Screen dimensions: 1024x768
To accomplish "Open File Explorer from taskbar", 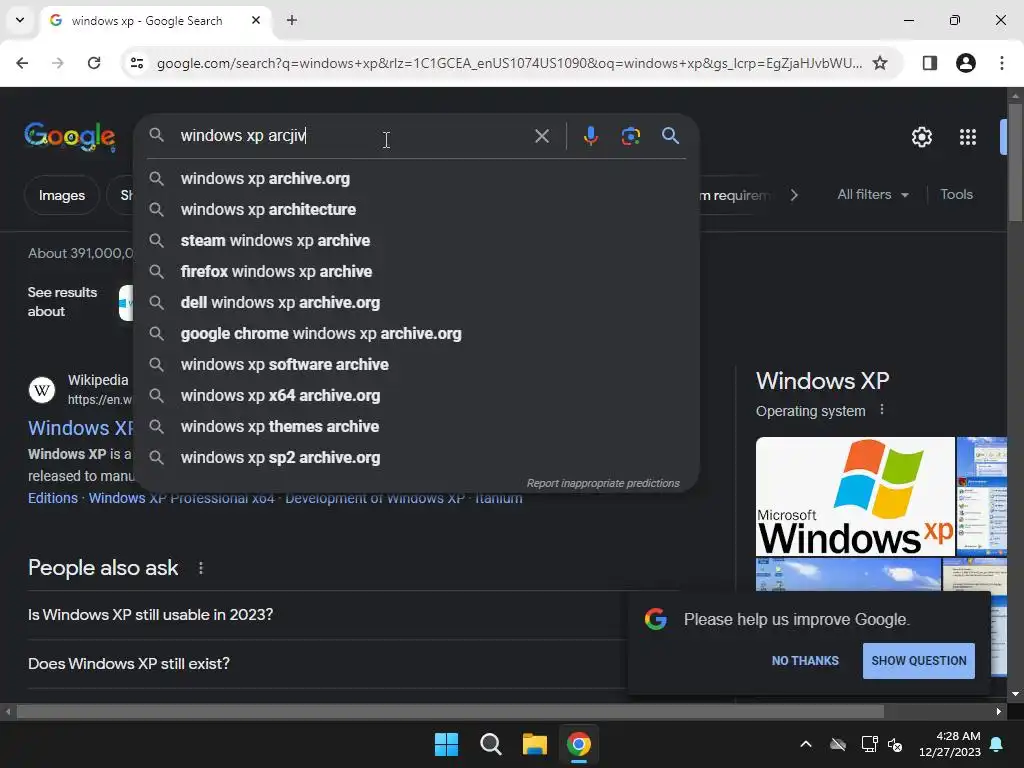I will point(534,744).
